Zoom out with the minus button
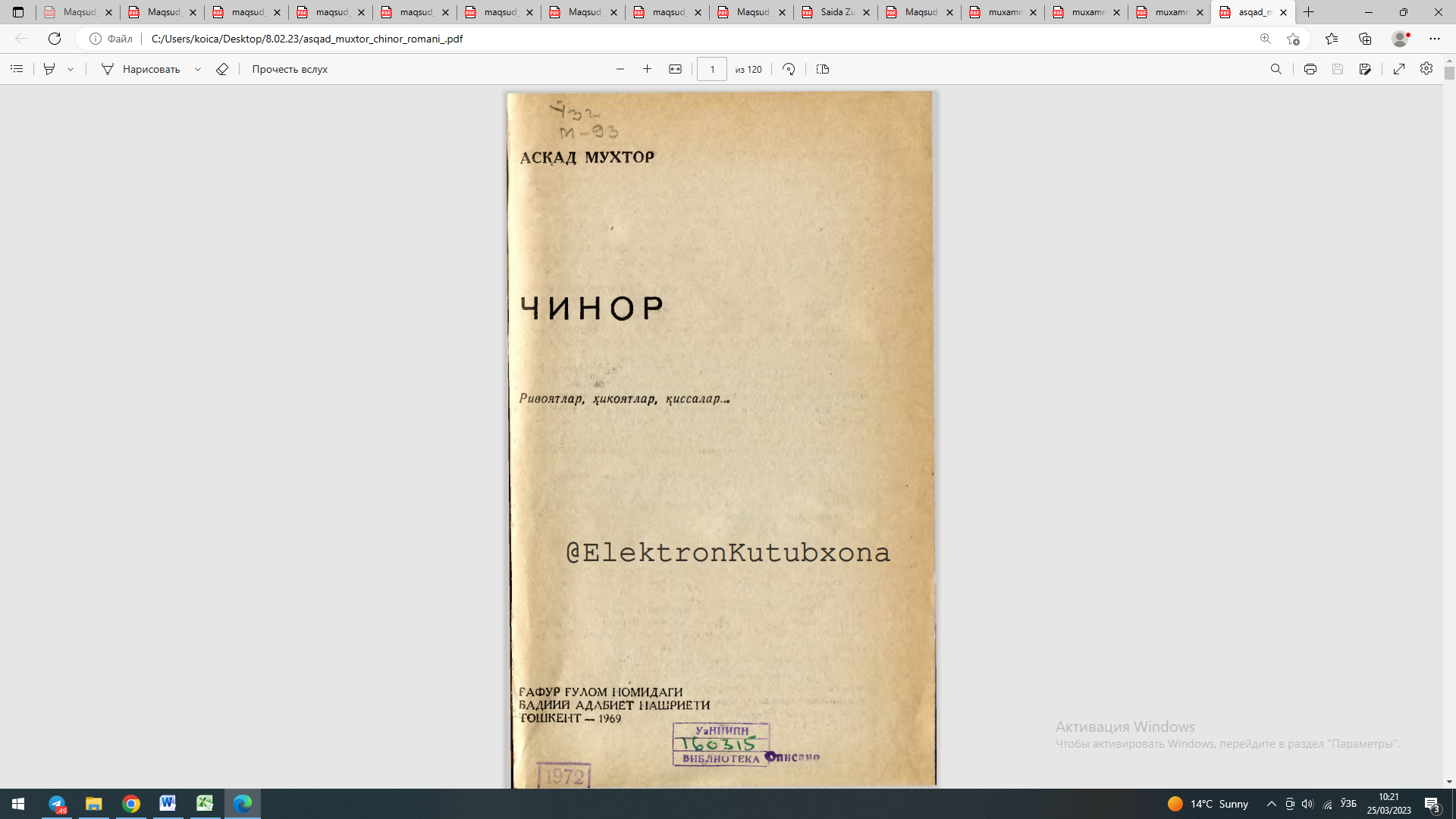The image size is (1456, 819). (620, 69)
